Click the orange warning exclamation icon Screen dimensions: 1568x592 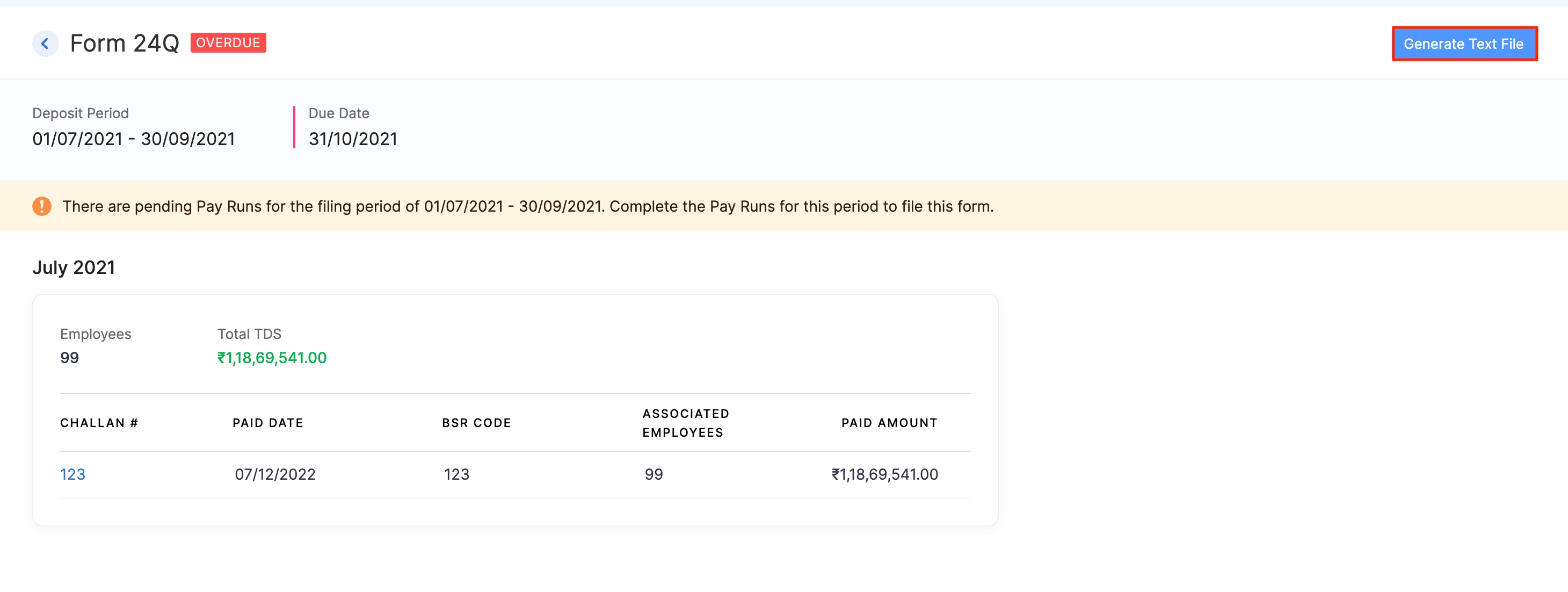tap(42, 206)
